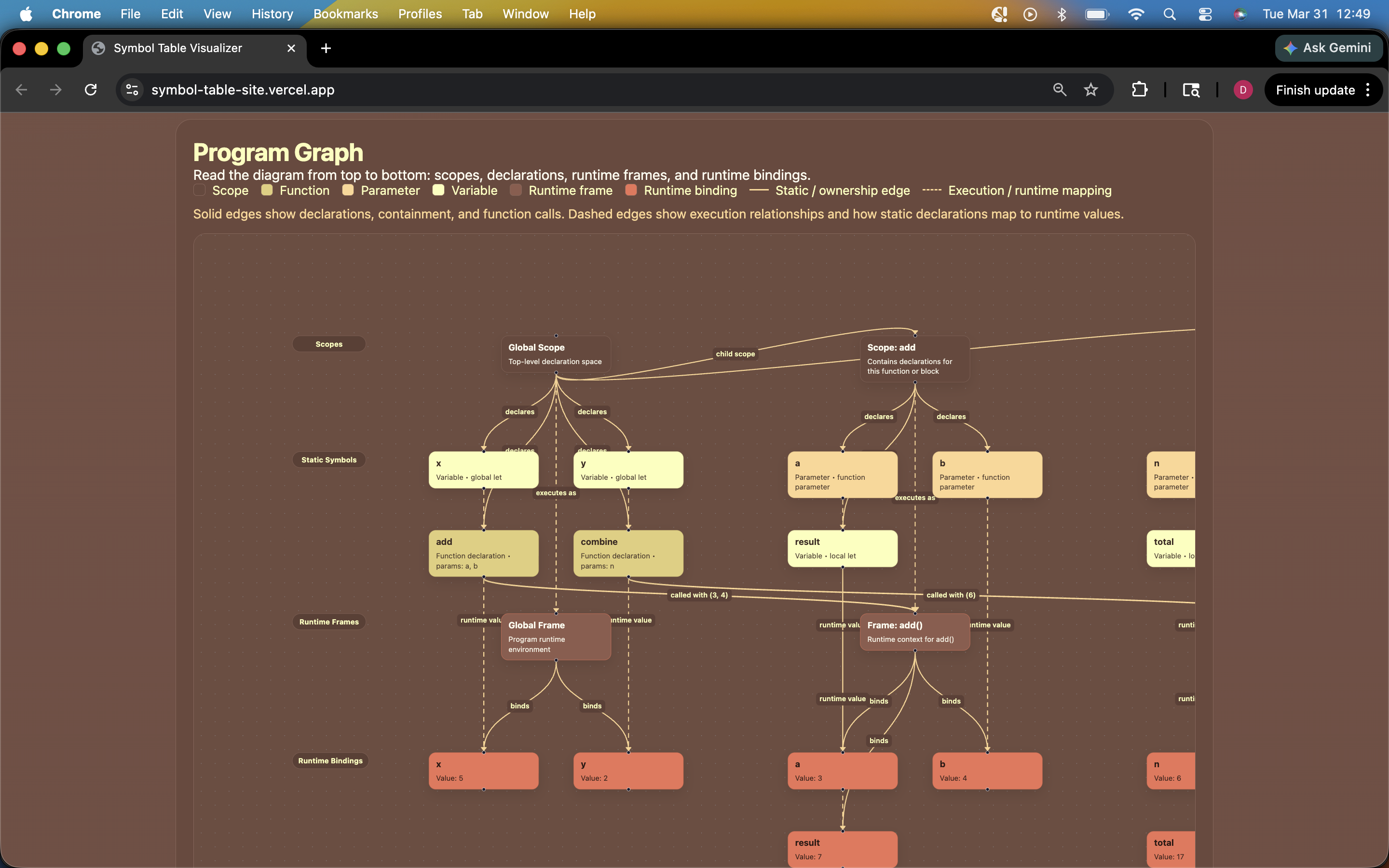The image size is (1389, 868).
Task: Select the Global Frame node
Action: tap(556, 637)
